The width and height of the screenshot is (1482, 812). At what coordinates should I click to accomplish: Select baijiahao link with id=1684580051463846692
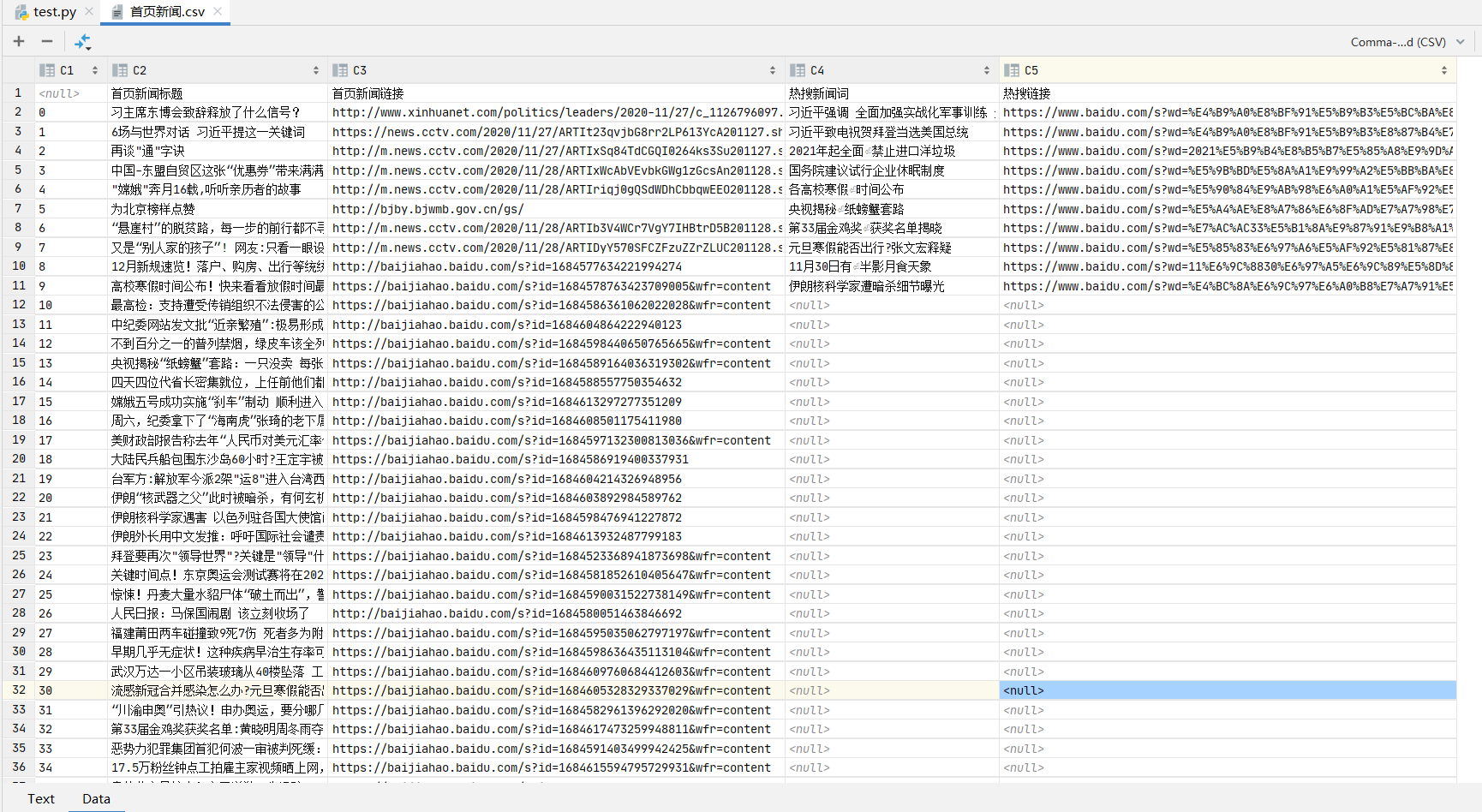[555, 613]
